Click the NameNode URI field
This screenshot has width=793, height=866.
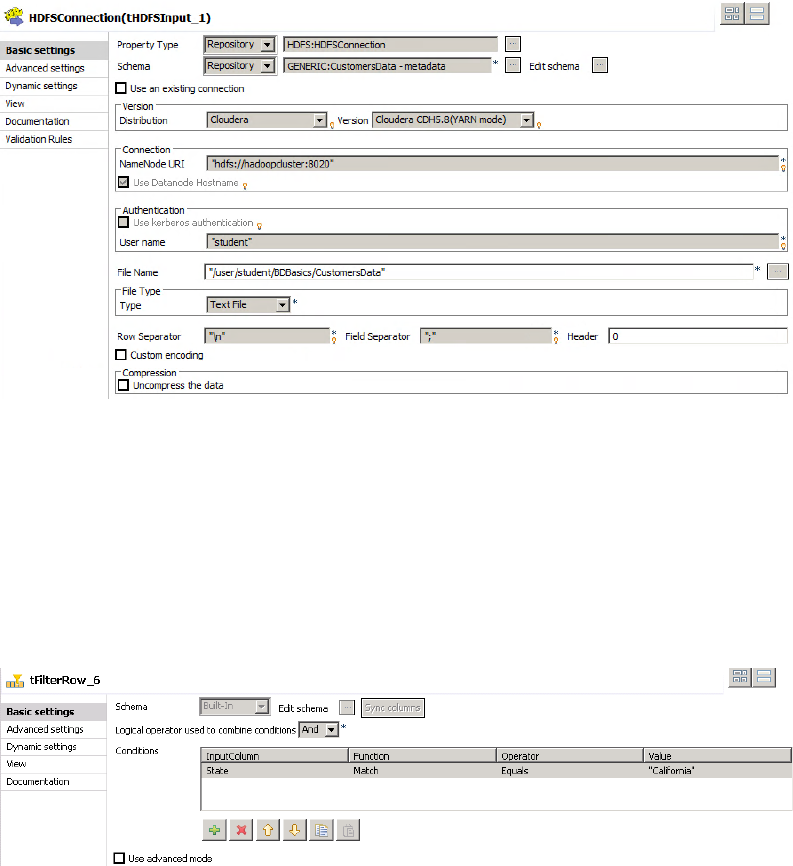tap(493, 163)
